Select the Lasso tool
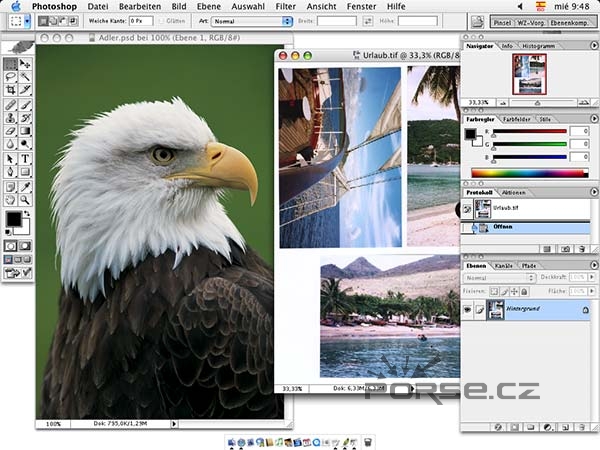The height and width of the screenshot is (450, 600). click(10, 77)
